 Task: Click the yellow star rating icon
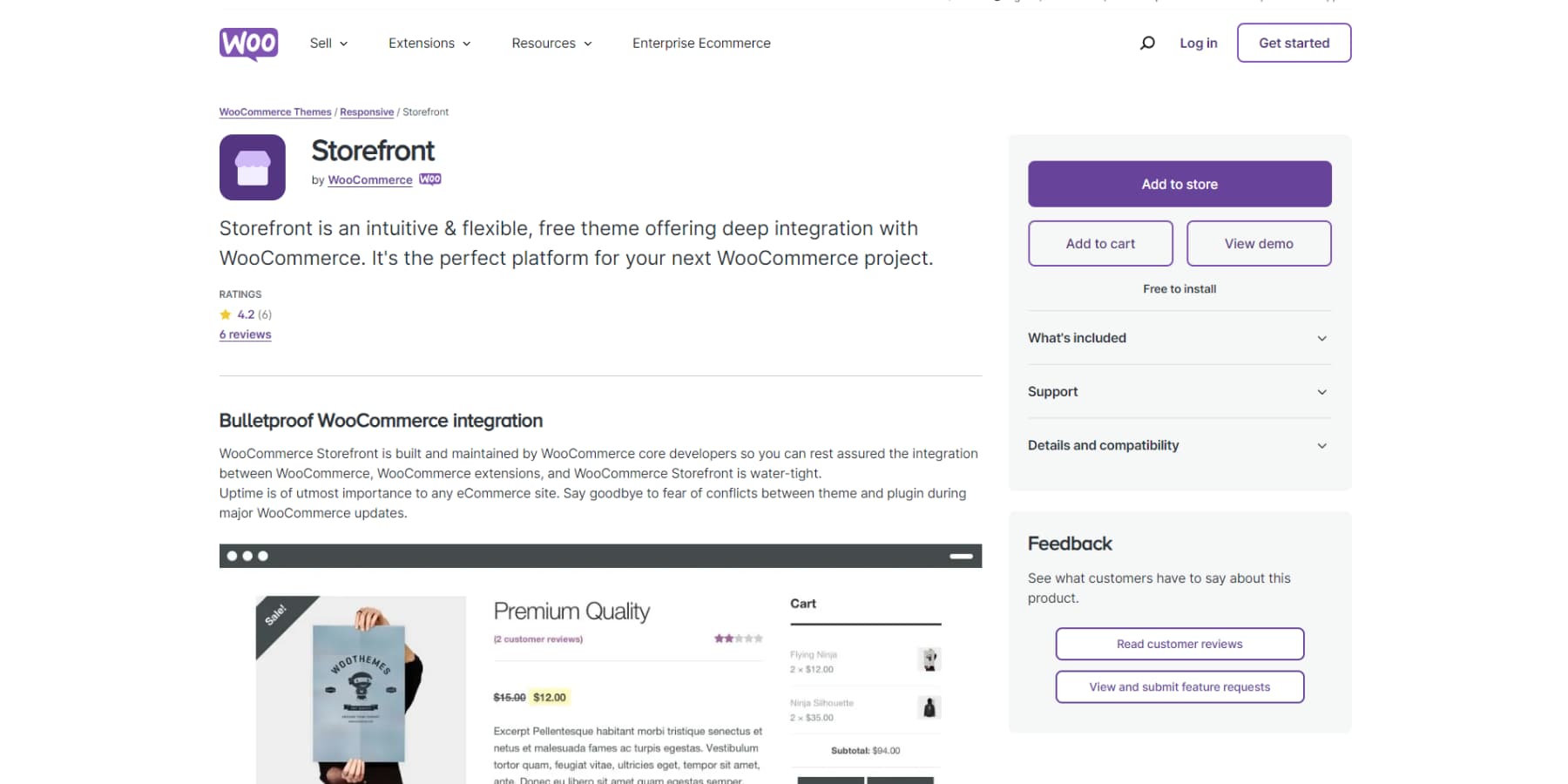226,314
